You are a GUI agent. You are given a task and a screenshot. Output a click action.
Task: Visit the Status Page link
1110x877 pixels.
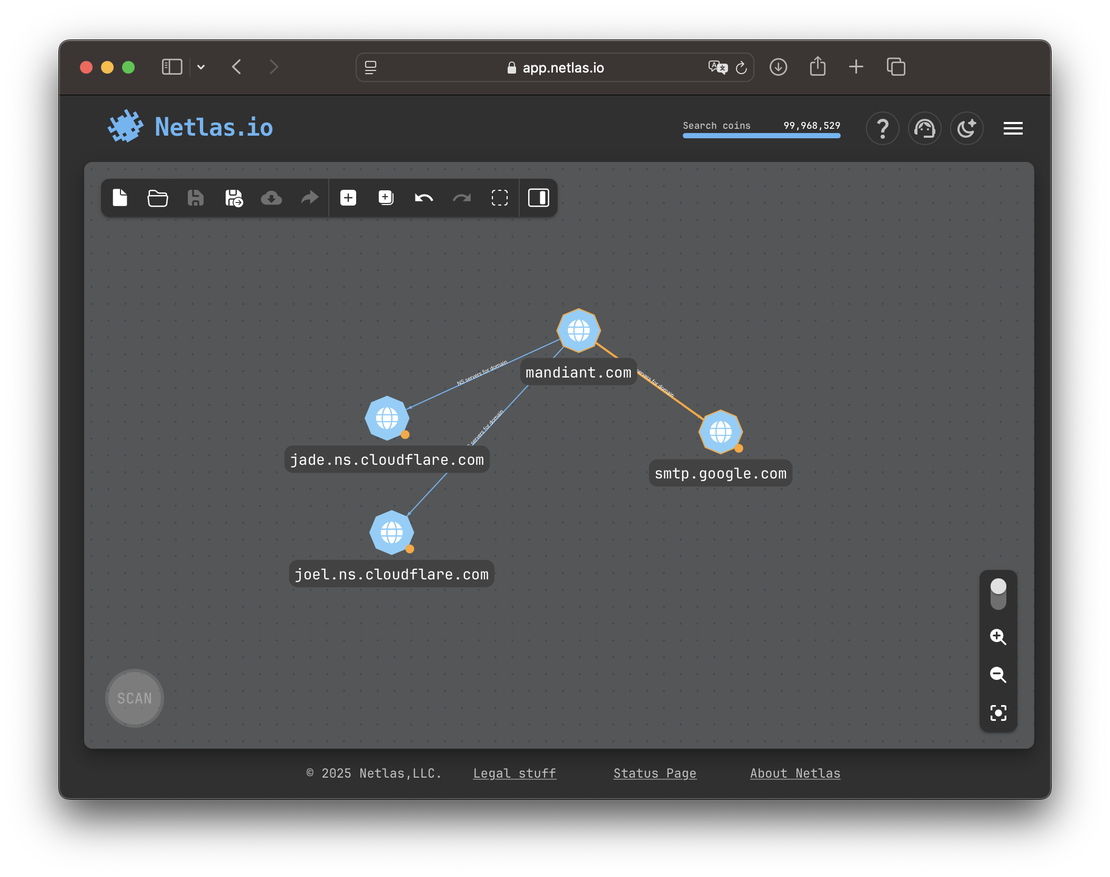point(654,772)
